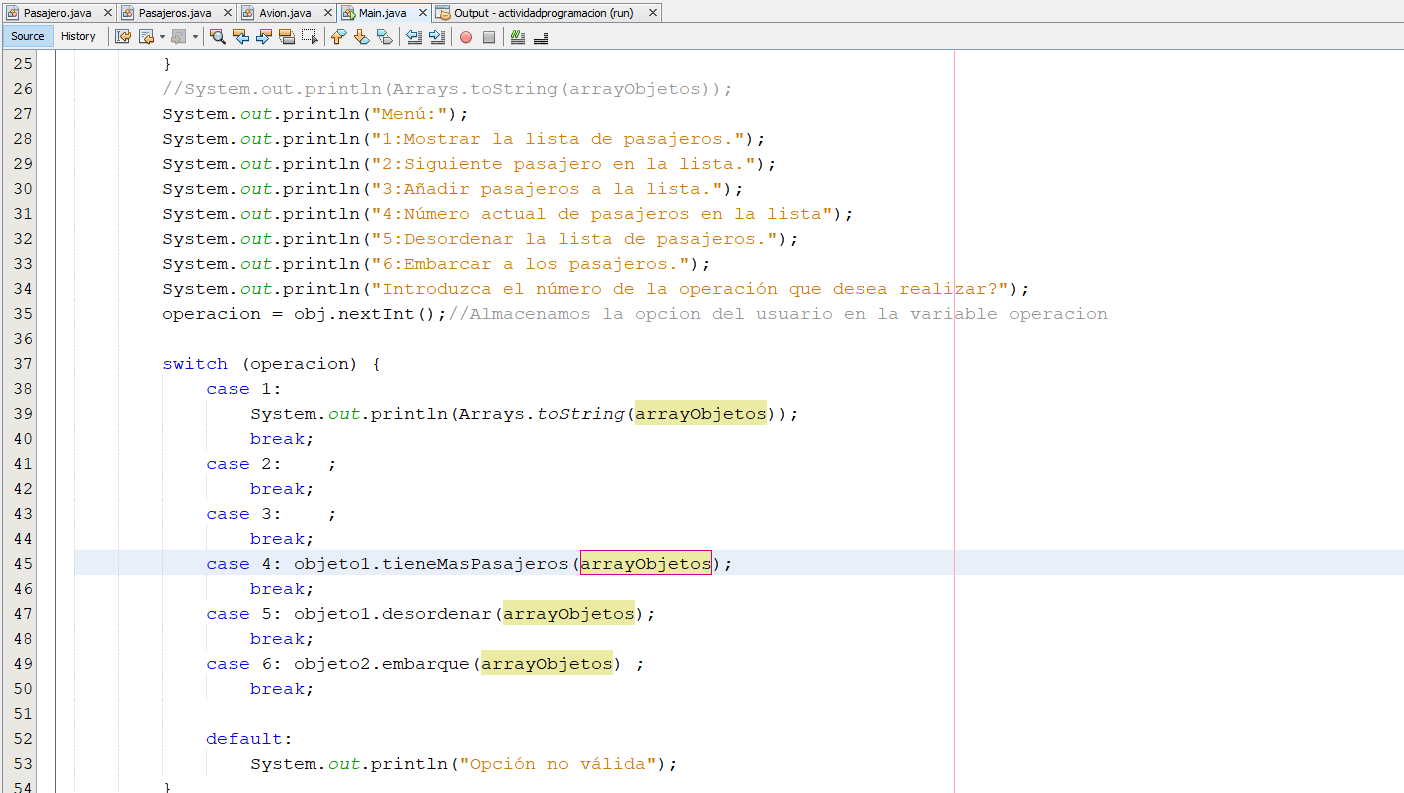Comment out the selected lines
This screenshot has width=1404, height=793.
click(x=517, y=37)
